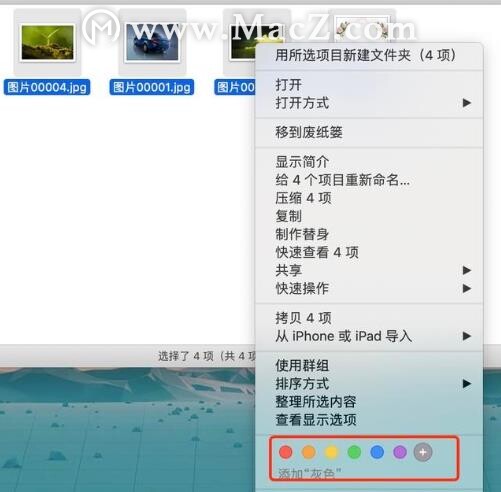Select 打开 in context menu
The height and width of the screenshot is (492, 501).
click(369, 85)
